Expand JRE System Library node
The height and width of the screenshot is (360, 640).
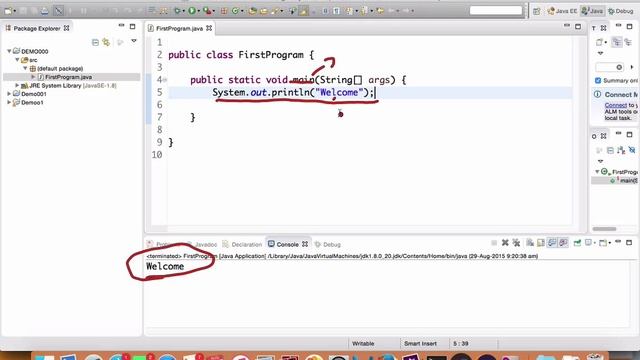point(17,85)
